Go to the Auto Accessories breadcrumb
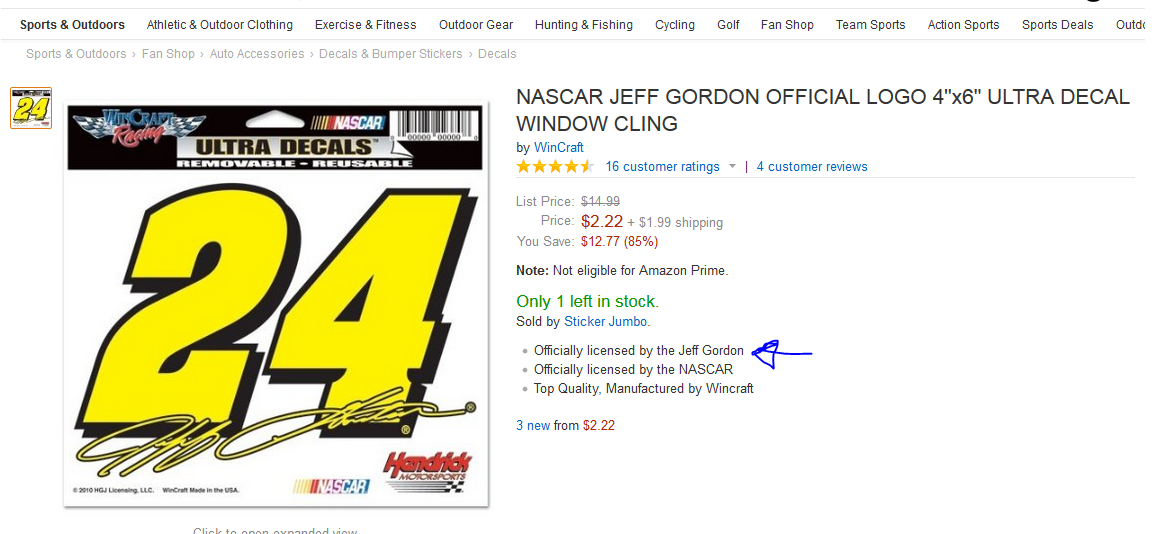1172x534 pixels. coord(257,54)
